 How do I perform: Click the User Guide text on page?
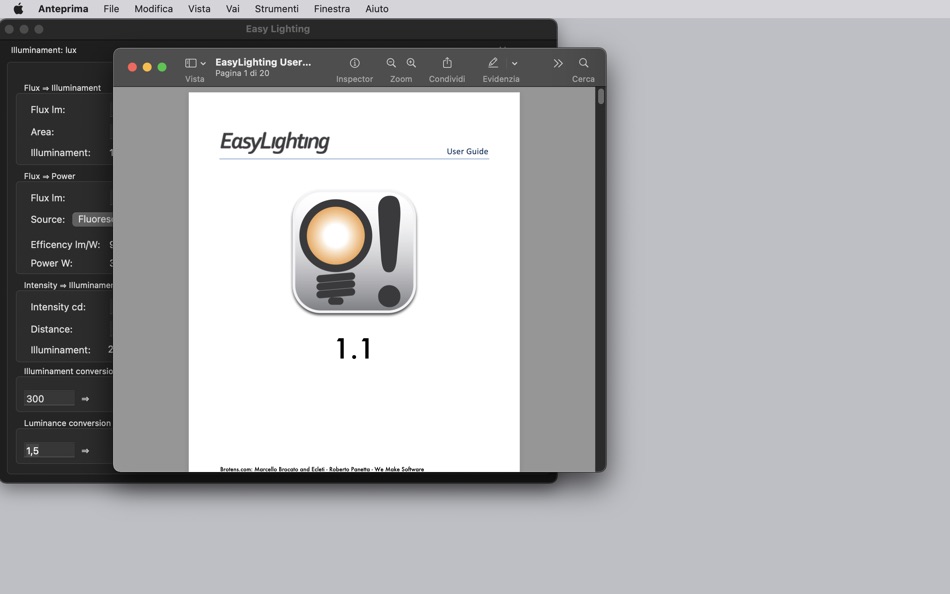pos(467,152)
